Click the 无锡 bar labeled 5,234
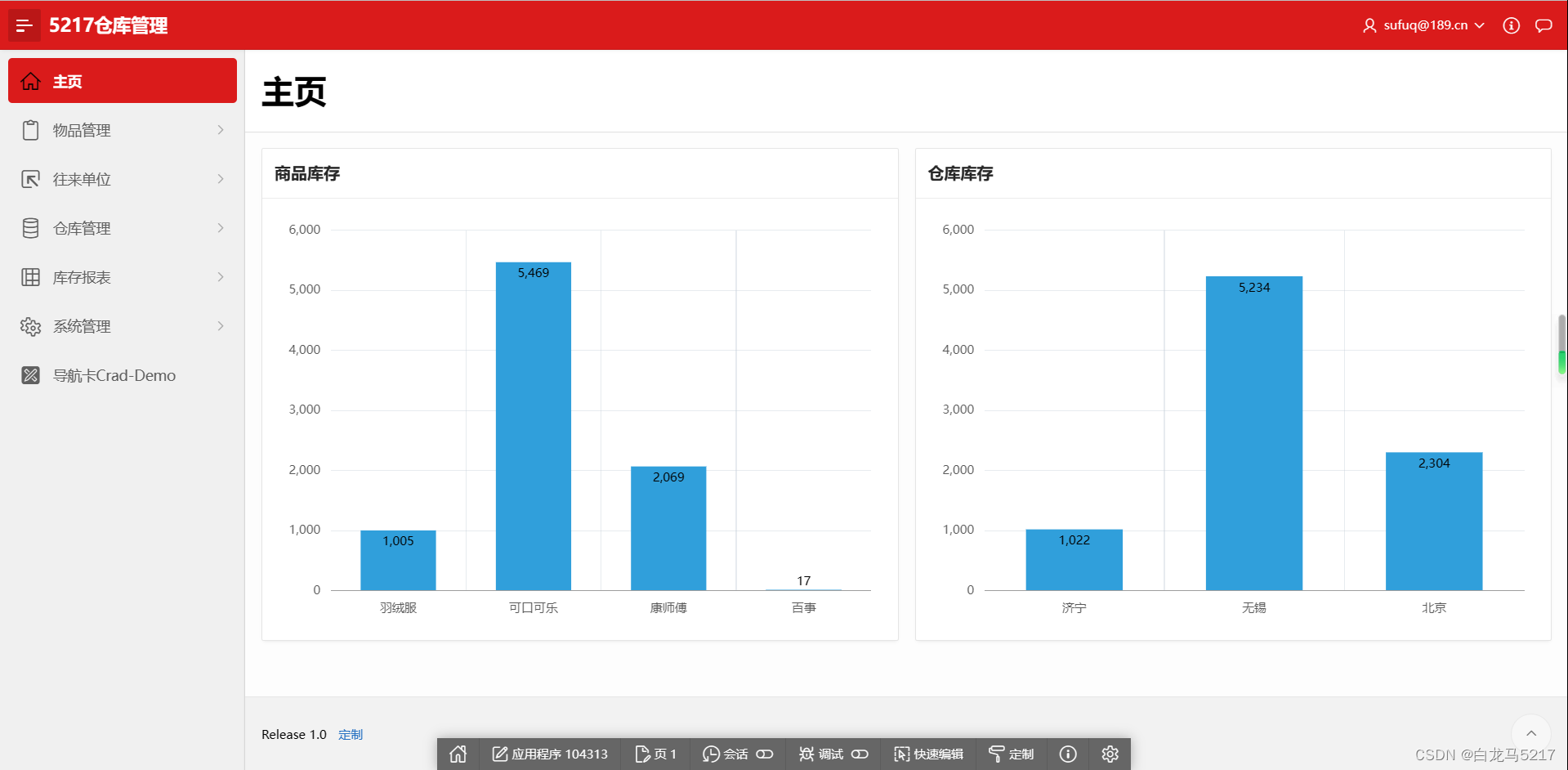 click(1254, 433)
